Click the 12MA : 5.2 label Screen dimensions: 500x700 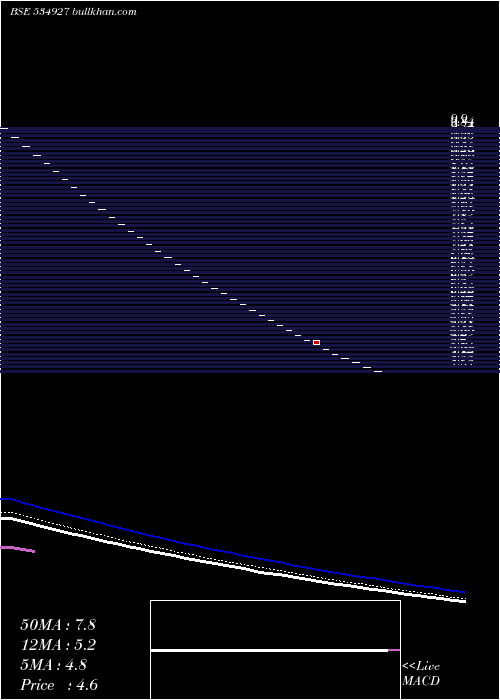pos(58,645)
